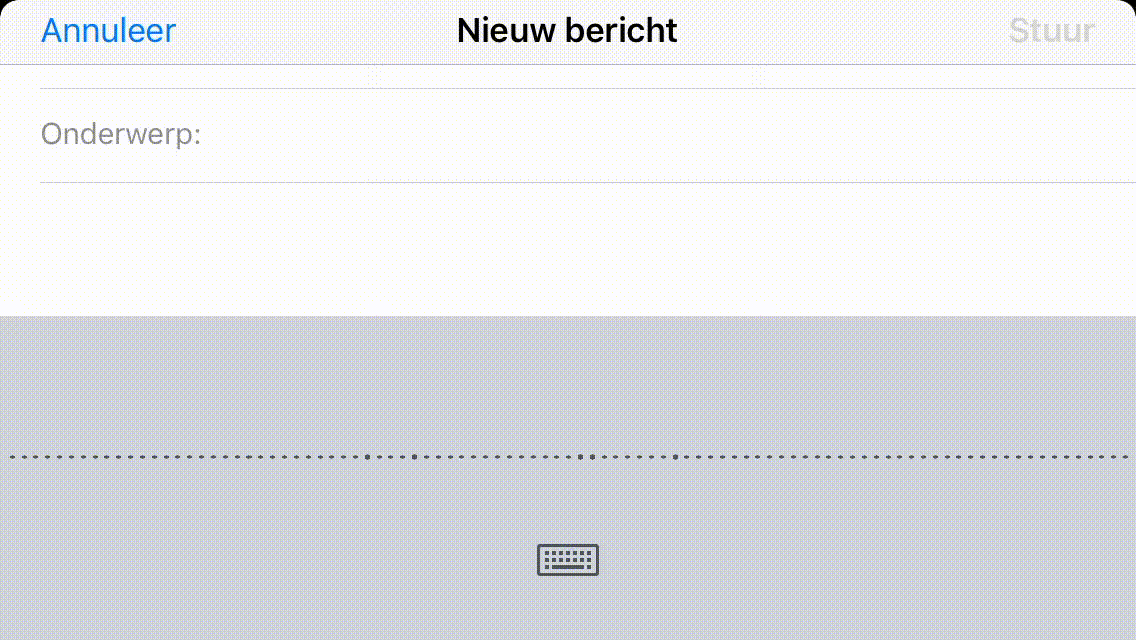Tap the right end of the dictation waveform
This screenshot has width=1136, height=640.
pos(1125,457)
